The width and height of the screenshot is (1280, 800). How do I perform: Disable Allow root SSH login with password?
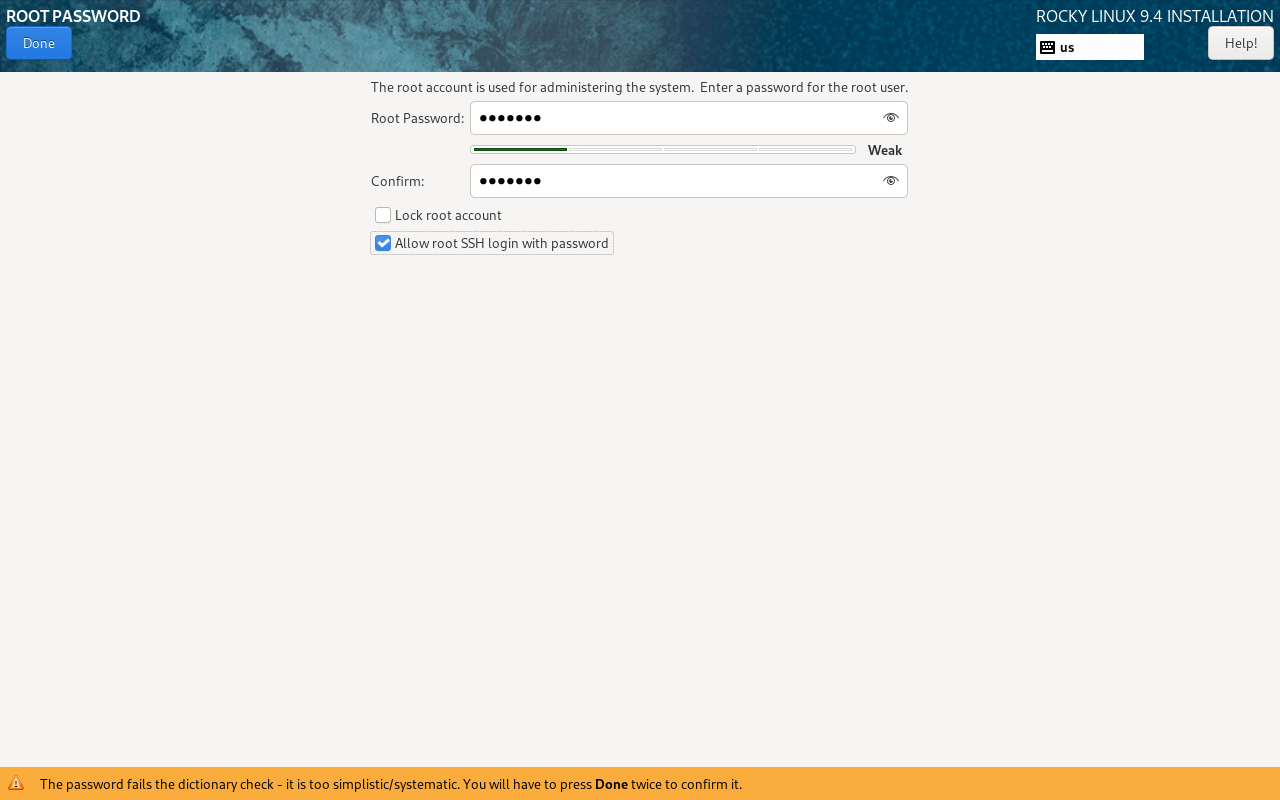383,242
